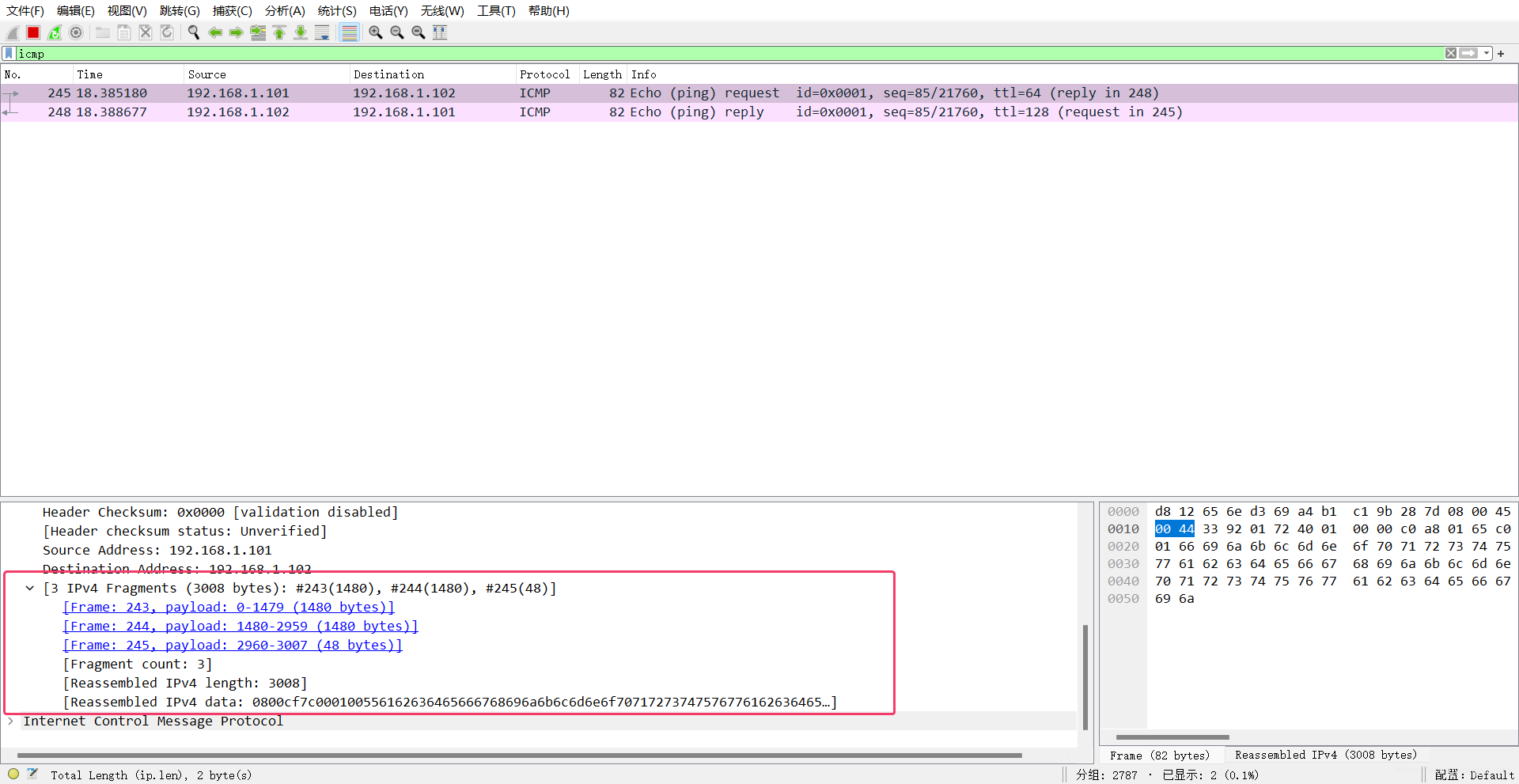Collapse the 3 IPv4 Fragments tree node
1519x784 pixels.
[x=30, y=588]
